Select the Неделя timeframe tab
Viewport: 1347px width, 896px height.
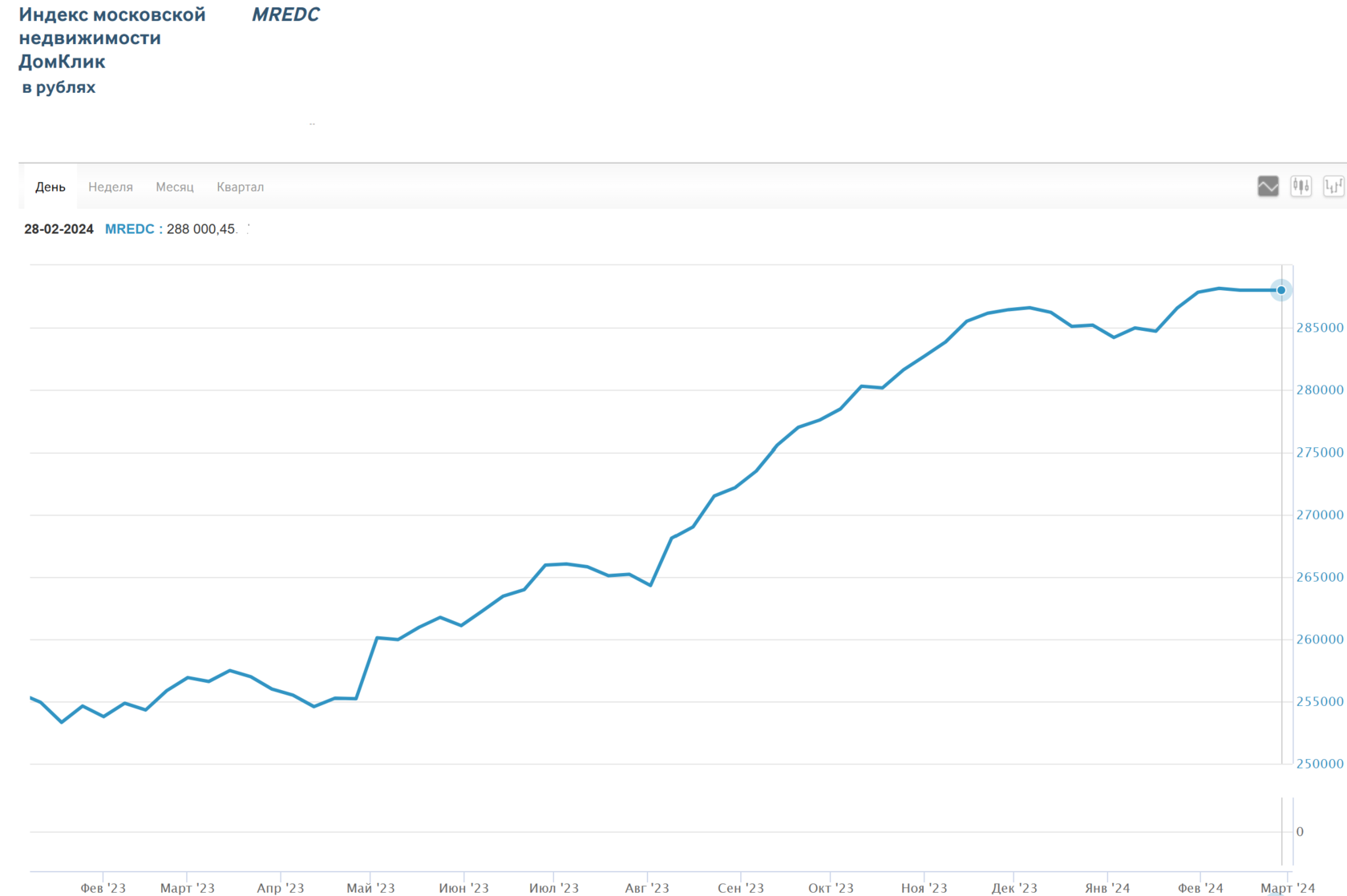point(111,187)
